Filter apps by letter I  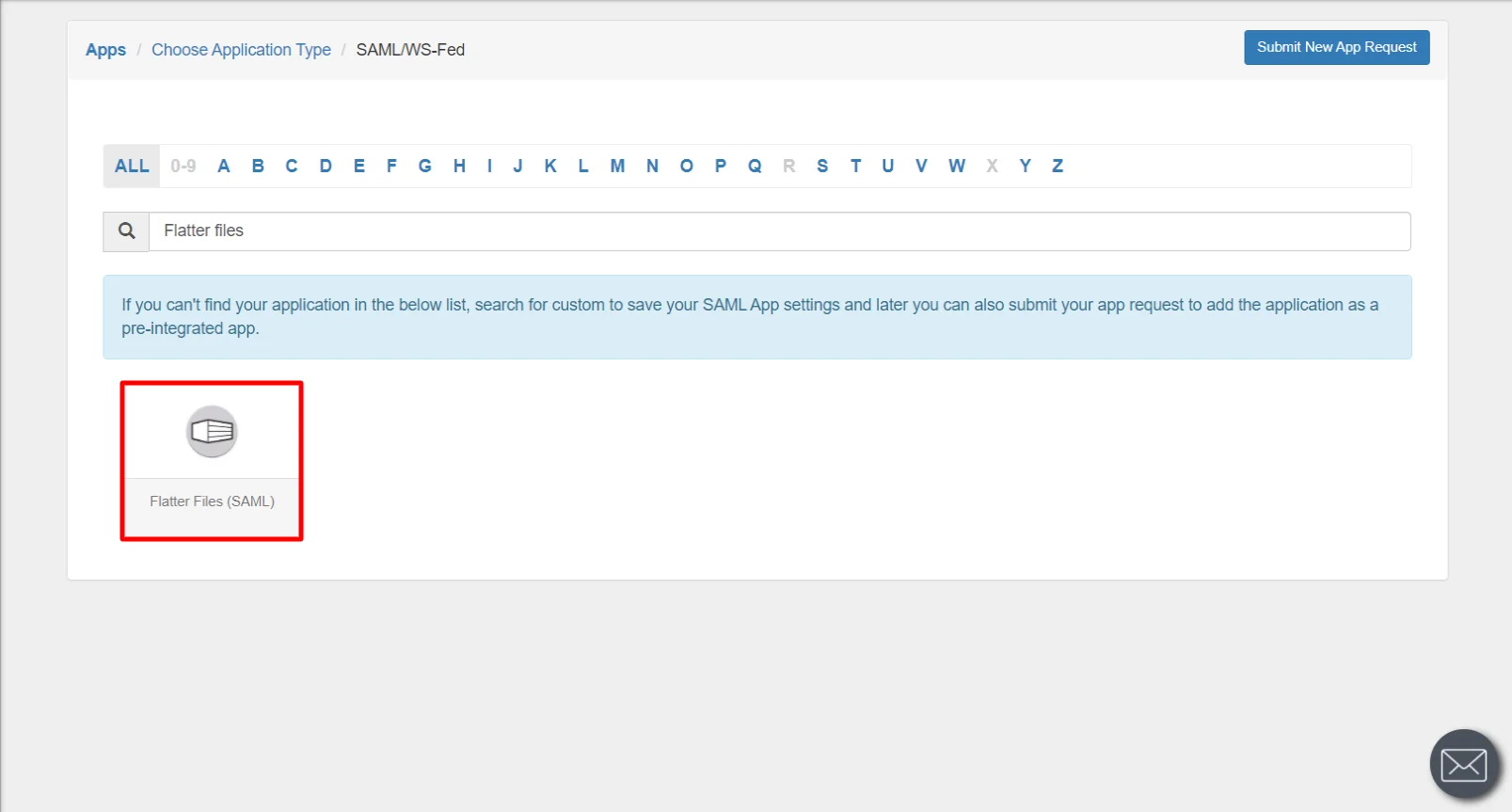[x=489, y=166]
